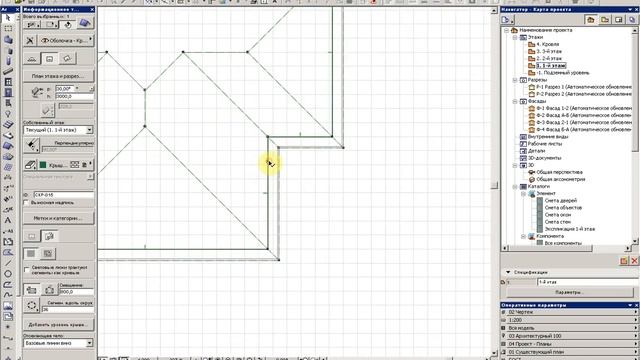The image size is (640, 360).
Task: Click the green surface material swatch
Action: [x=43, y=165]
